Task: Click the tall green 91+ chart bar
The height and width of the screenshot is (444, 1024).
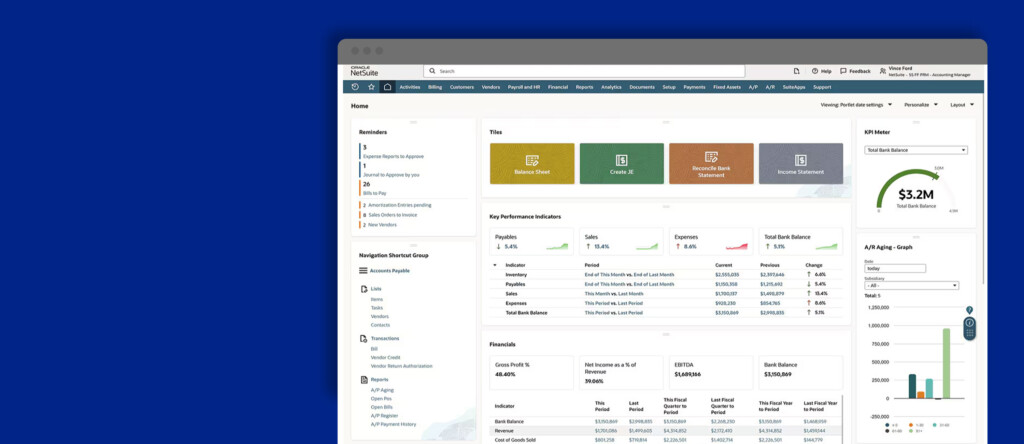Action: (x=946, y=363)
